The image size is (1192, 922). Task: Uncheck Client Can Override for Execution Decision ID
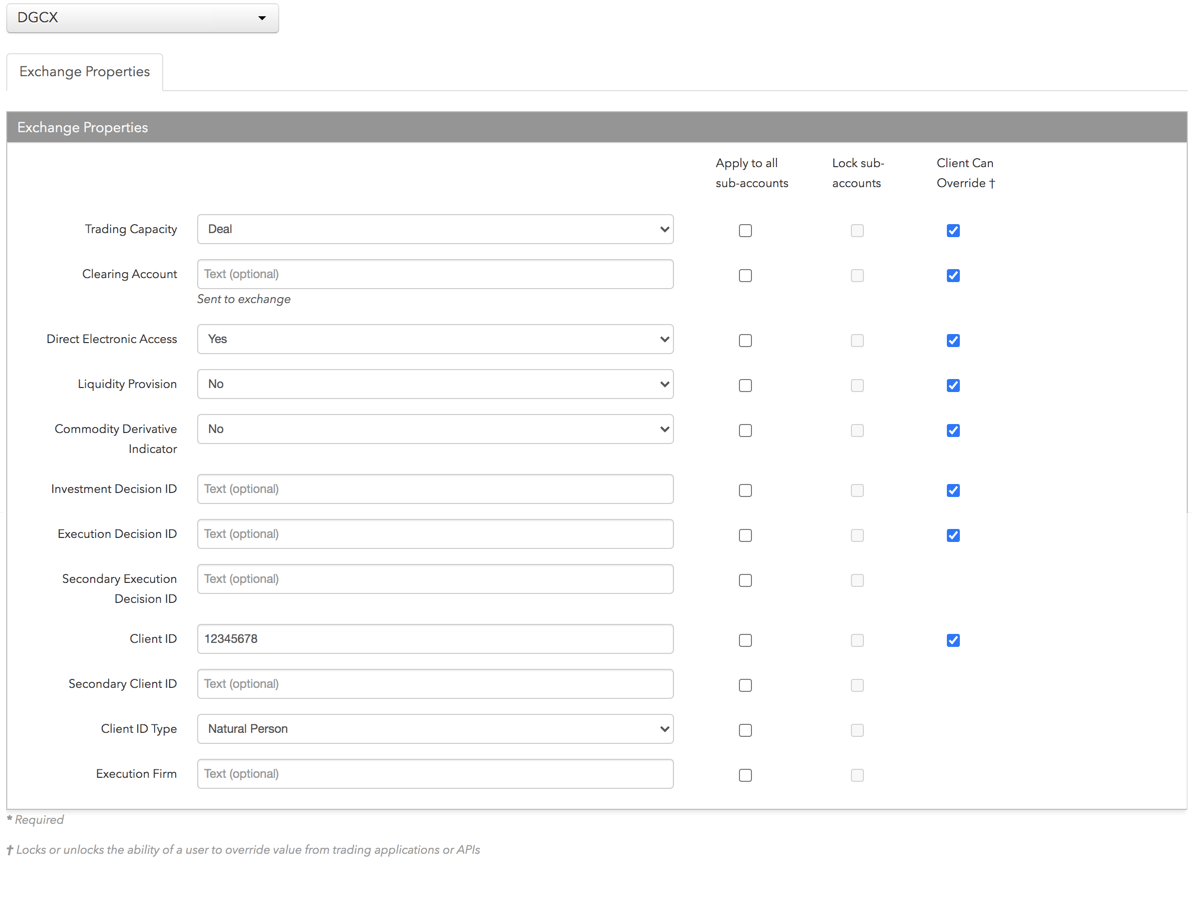pyautogui.click(x=953, y=535)
